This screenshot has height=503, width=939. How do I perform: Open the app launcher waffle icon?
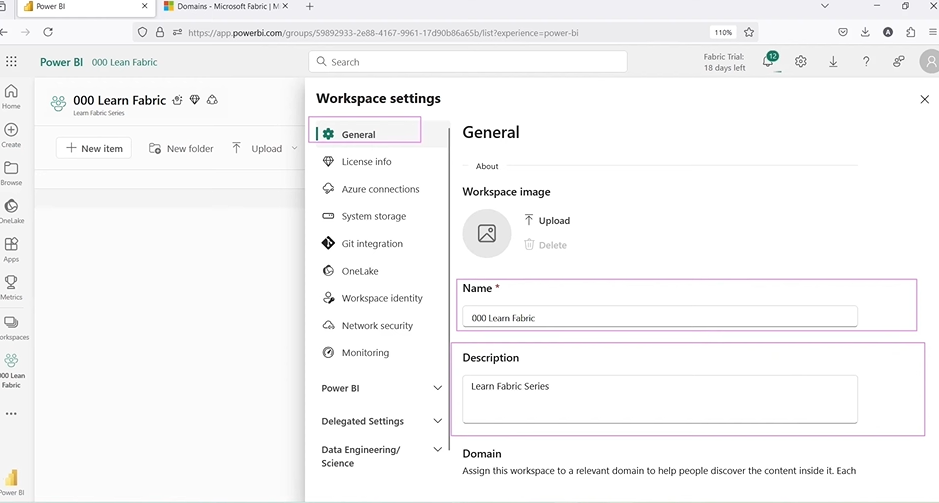point(11,61)
